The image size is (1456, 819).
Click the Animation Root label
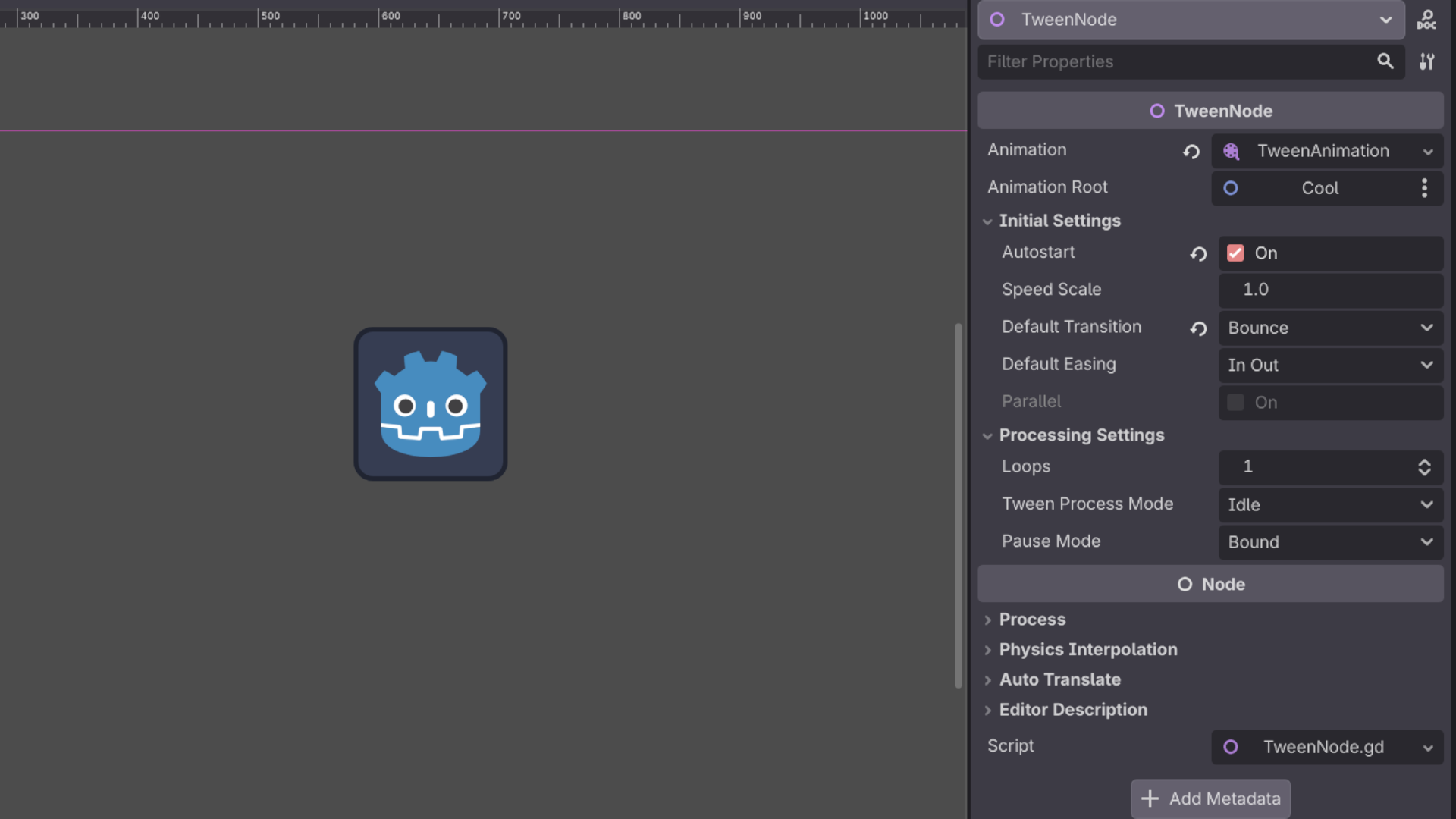pyautogui.click(x=1047, y=187)
